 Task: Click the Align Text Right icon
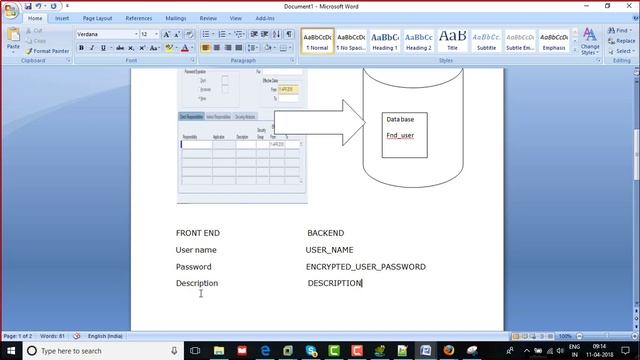click(228, 48)
